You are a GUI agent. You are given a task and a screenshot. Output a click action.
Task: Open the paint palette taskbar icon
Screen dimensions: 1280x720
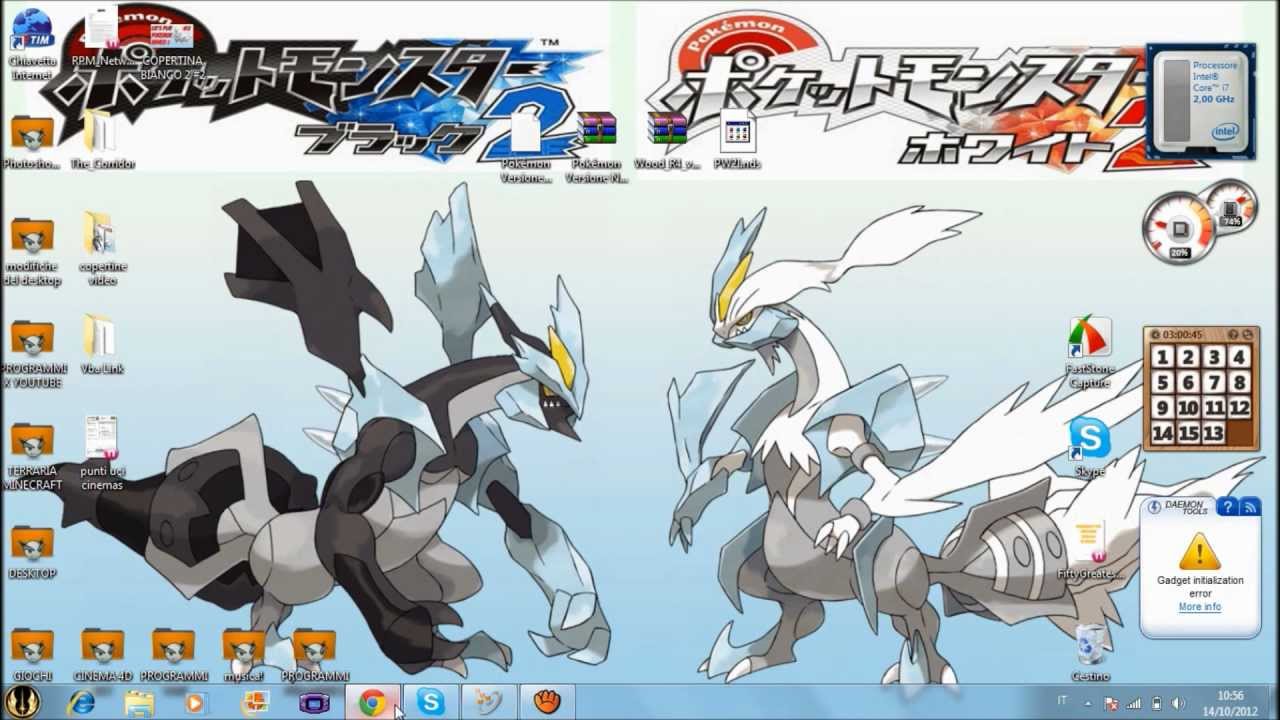click(x=490, y=703)
